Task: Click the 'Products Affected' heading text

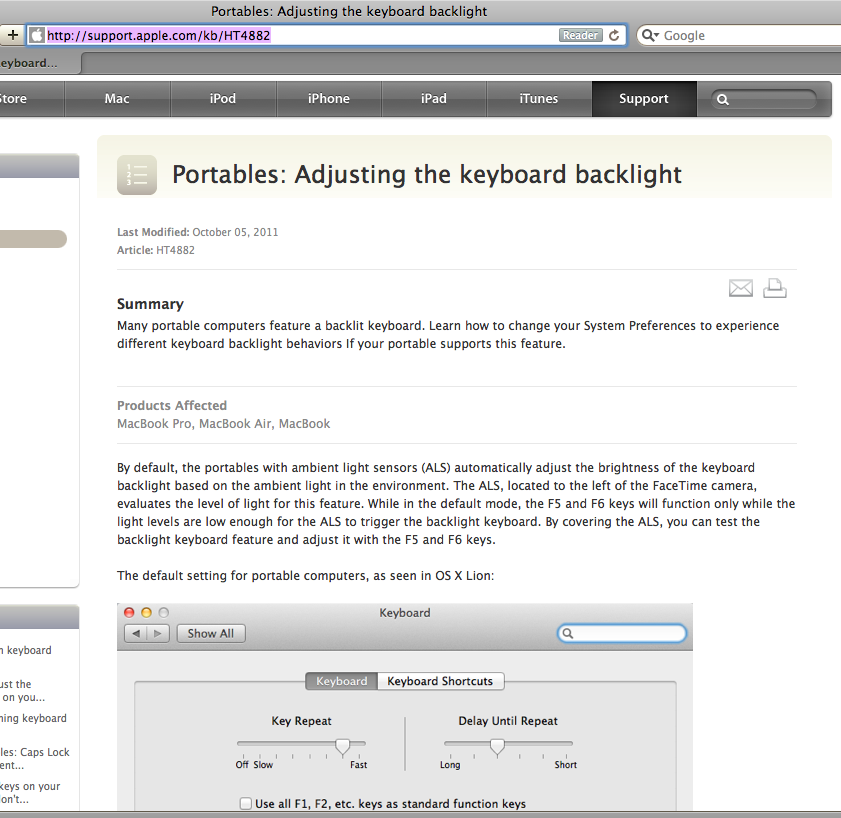Action: tap(172, 406)
